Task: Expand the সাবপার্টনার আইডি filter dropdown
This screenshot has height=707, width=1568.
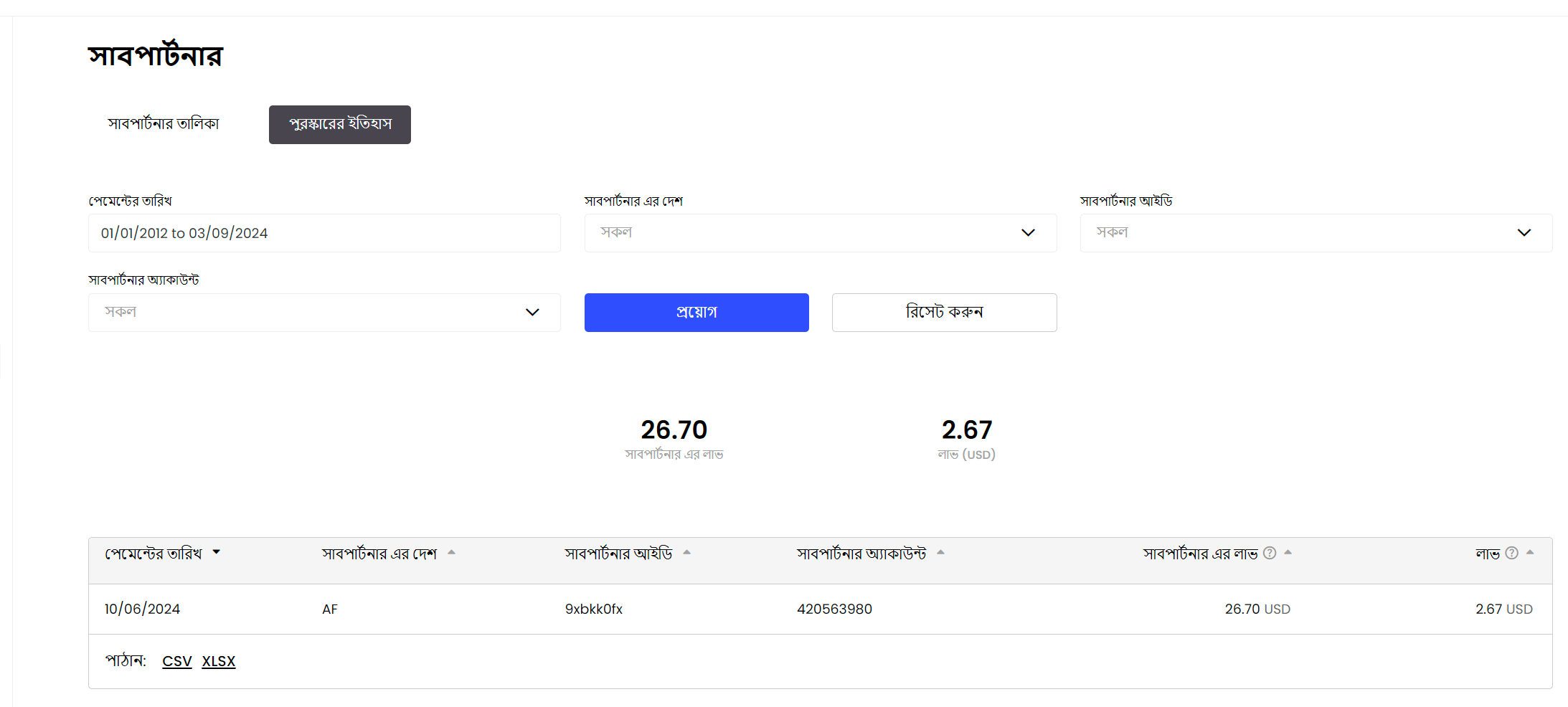Action: (1316, 233)
